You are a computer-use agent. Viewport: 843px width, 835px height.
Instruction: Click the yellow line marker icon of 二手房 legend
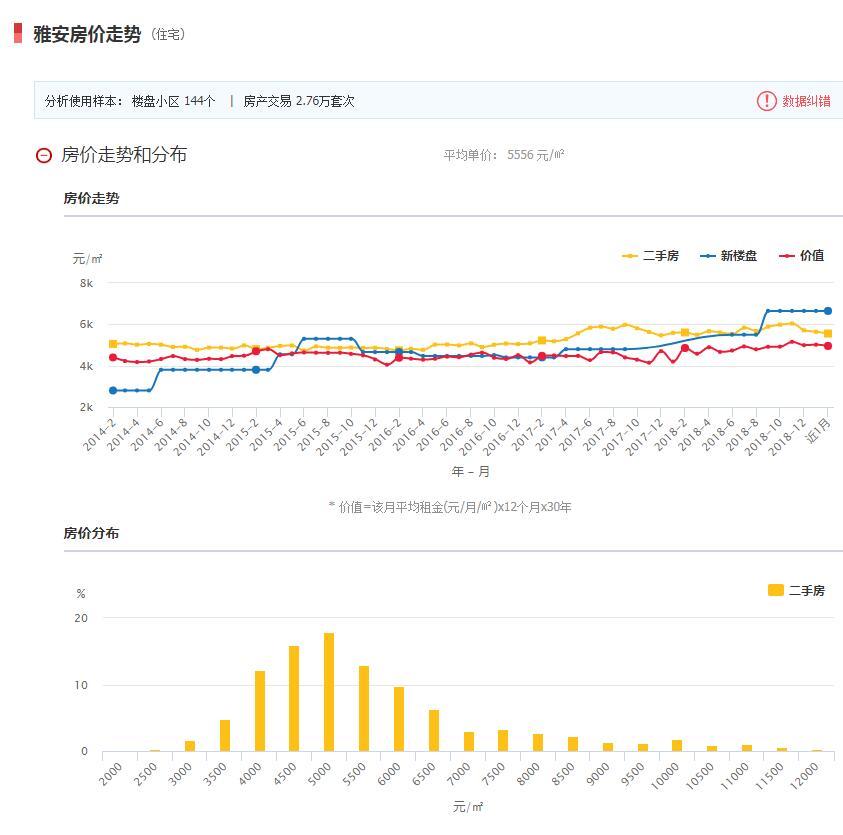tap(632, 256)
